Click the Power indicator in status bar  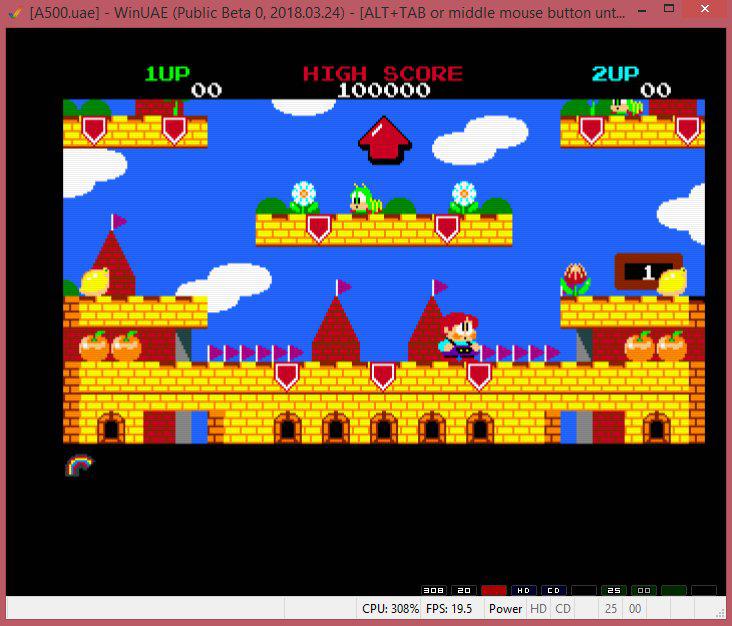pos(505,609)
